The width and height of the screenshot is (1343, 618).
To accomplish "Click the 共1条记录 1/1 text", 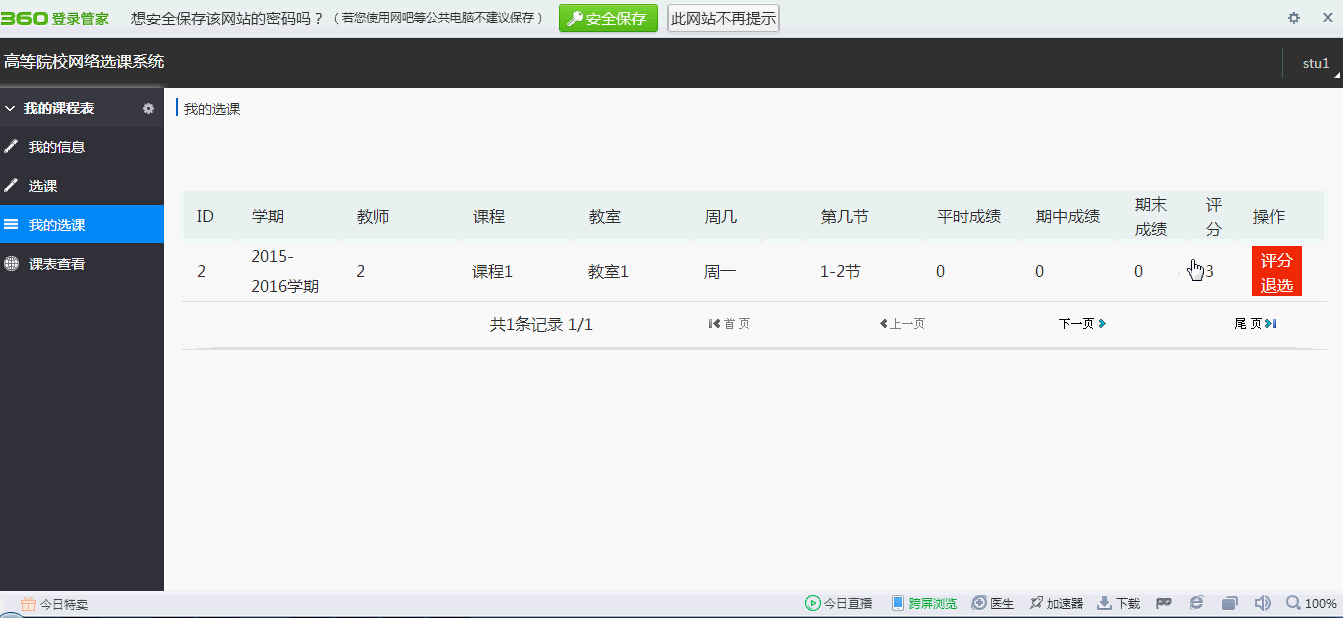I will tap(541, 324).
